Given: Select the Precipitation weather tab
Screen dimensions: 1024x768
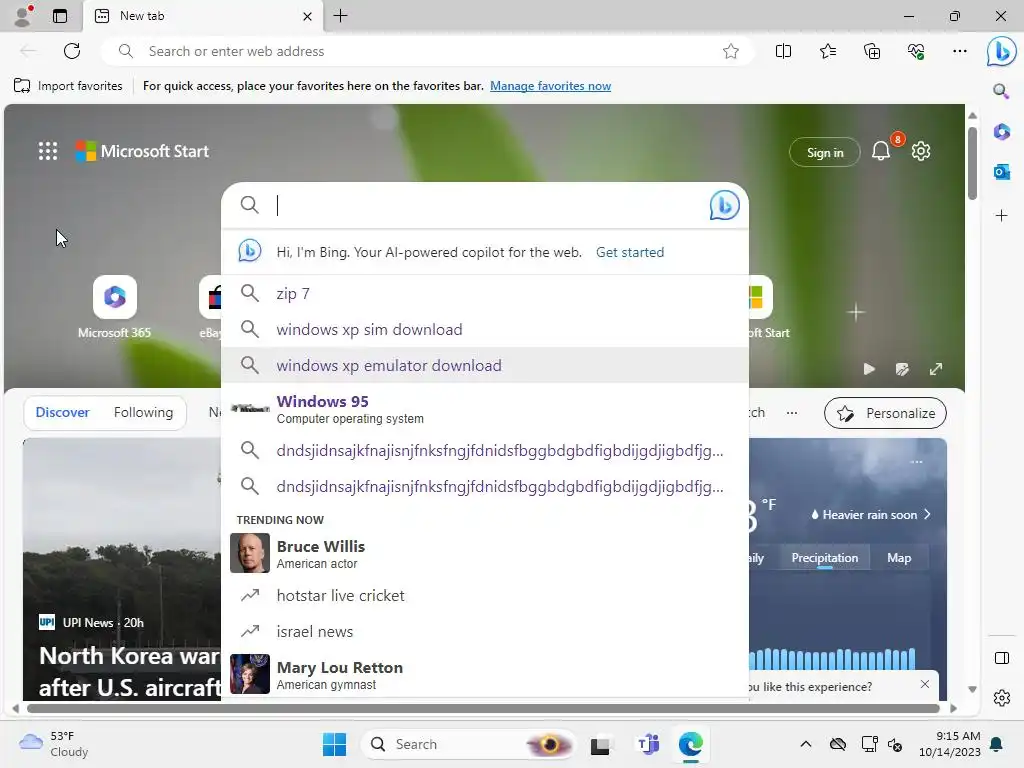Looking at the screenshot, I should tap(824, 558).
